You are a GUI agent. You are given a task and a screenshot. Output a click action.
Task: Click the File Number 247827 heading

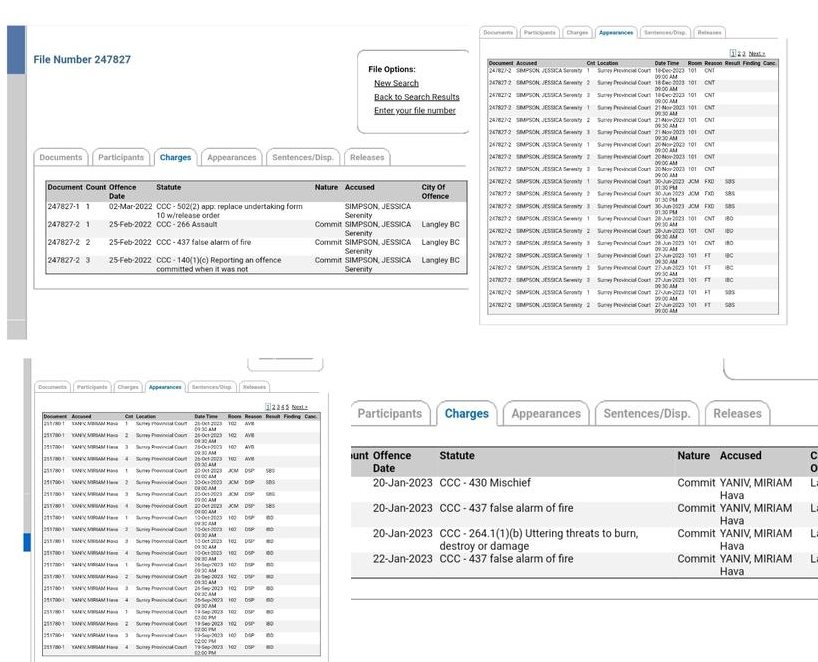[82, 60]
